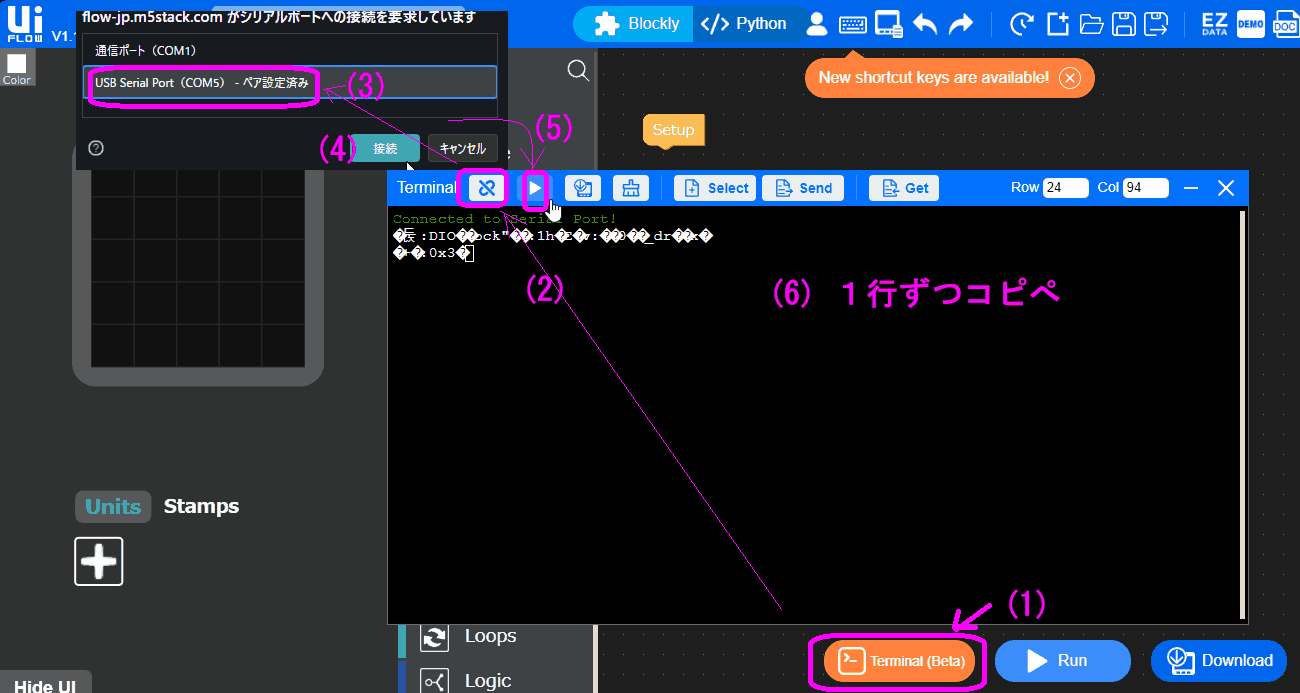Run code from the Terminal play icon
The height and width of the screenshot is (693, 1300).
coord(535,188)
